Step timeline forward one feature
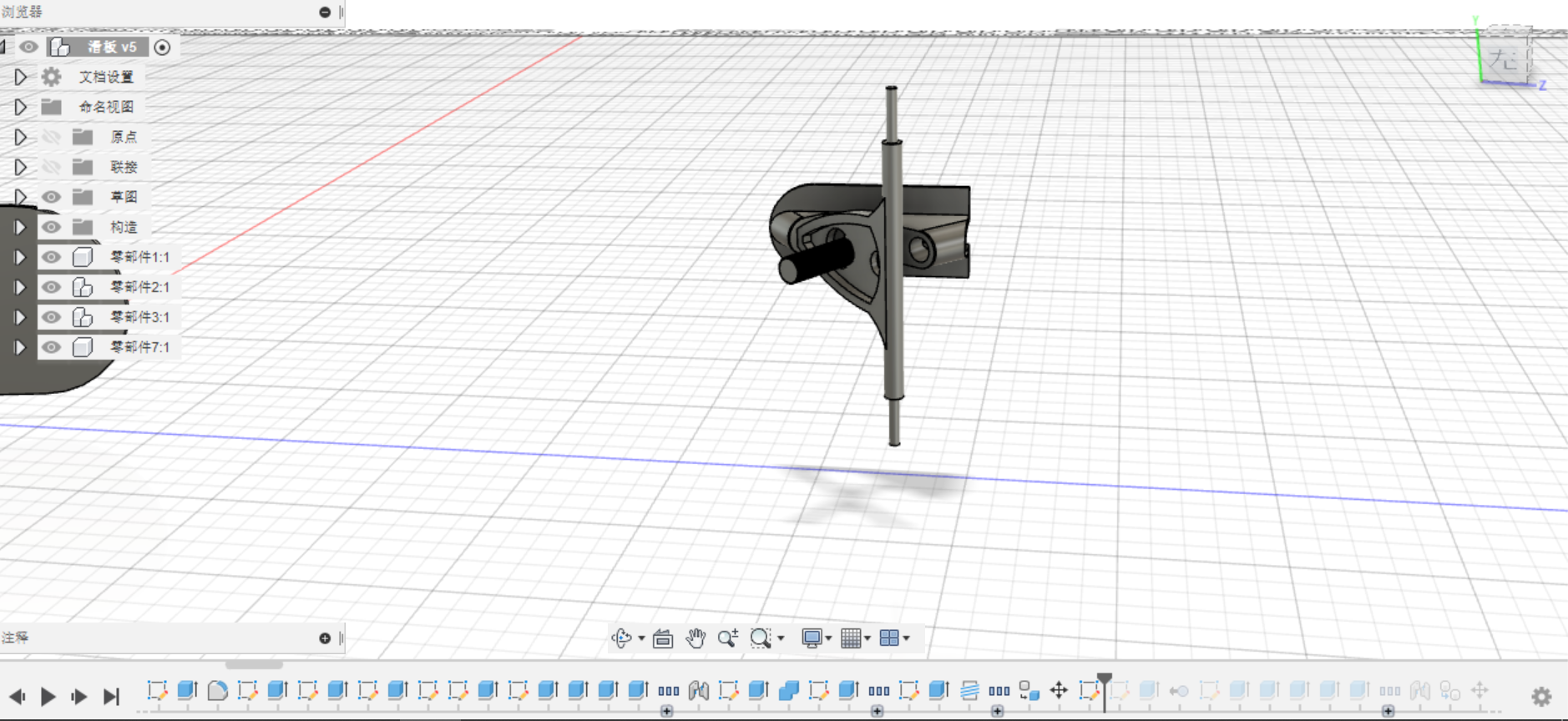The image size is (1568, 721). 79,696
